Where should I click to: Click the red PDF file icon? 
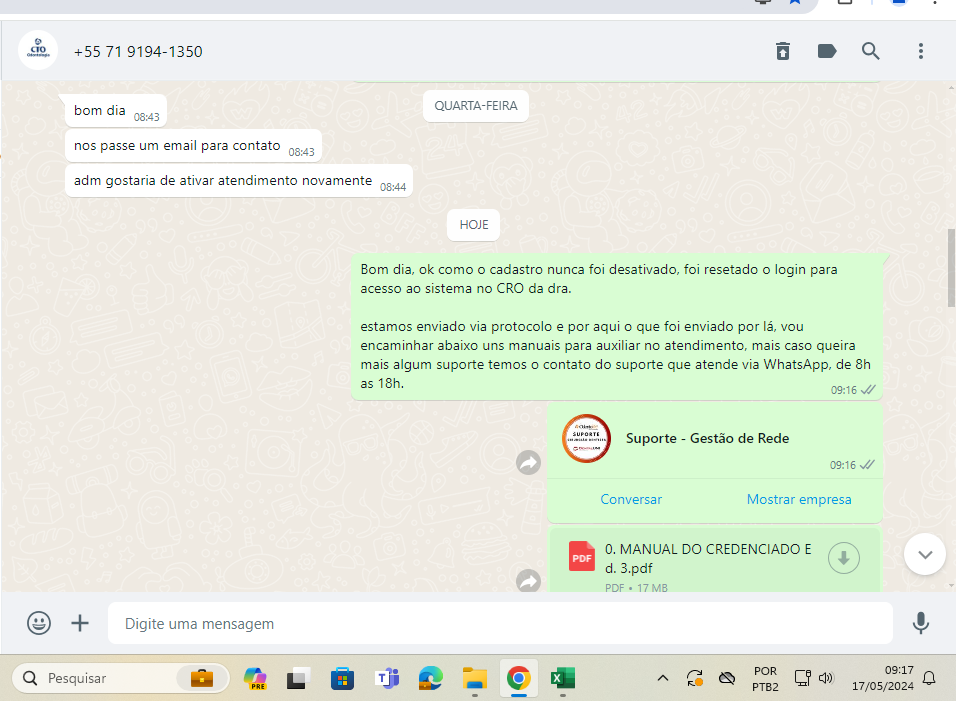point(582,557)
